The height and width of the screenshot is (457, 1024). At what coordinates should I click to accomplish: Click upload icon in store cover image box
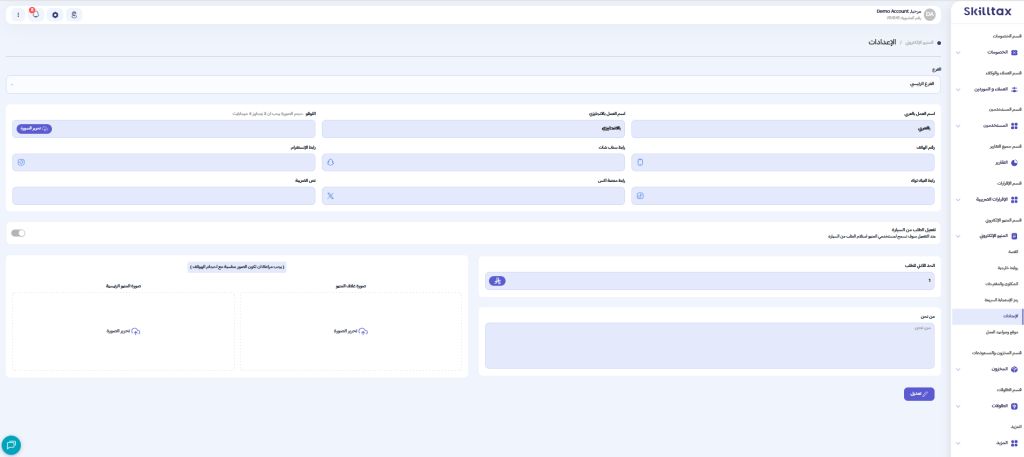pyautogui.click(x=363, y=331)
